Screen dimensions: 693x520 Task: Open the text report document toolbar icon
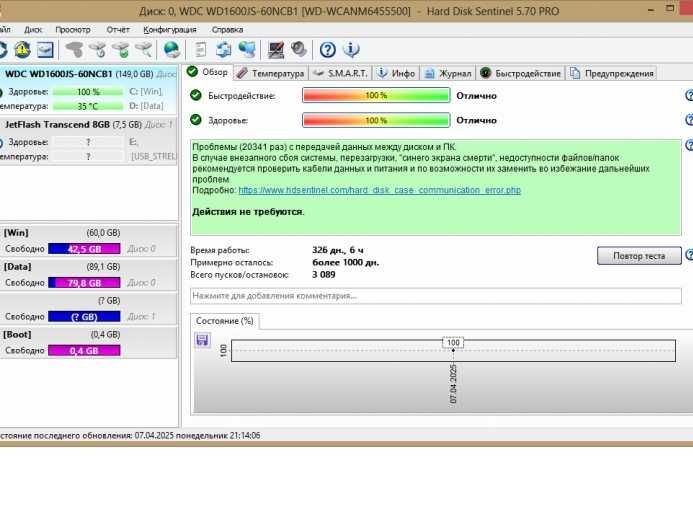[x=201, y=49]
